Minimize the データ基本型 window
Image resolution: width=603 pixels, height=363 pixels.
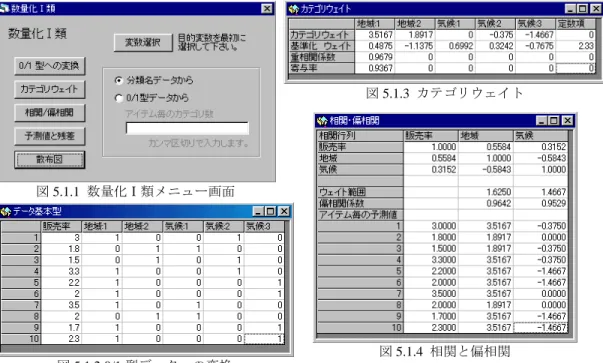tap(258, 211)
